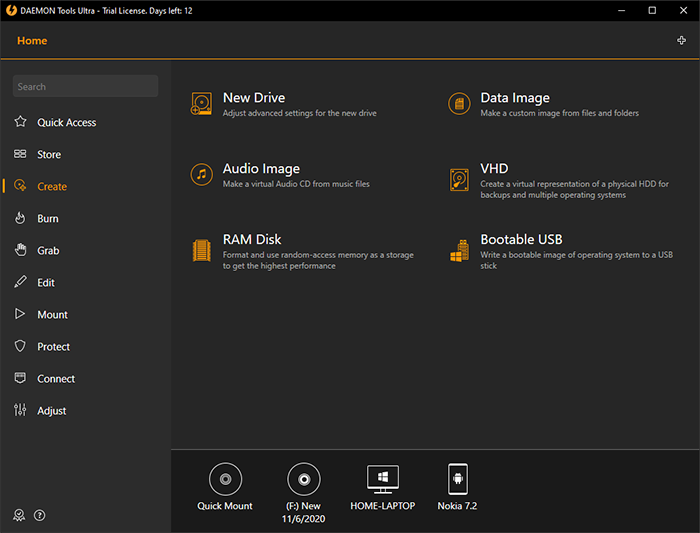Click the Mount play-triangle icon
Image resolution: width=700 pixels, height=533 pixels.
tap(20, 314)
